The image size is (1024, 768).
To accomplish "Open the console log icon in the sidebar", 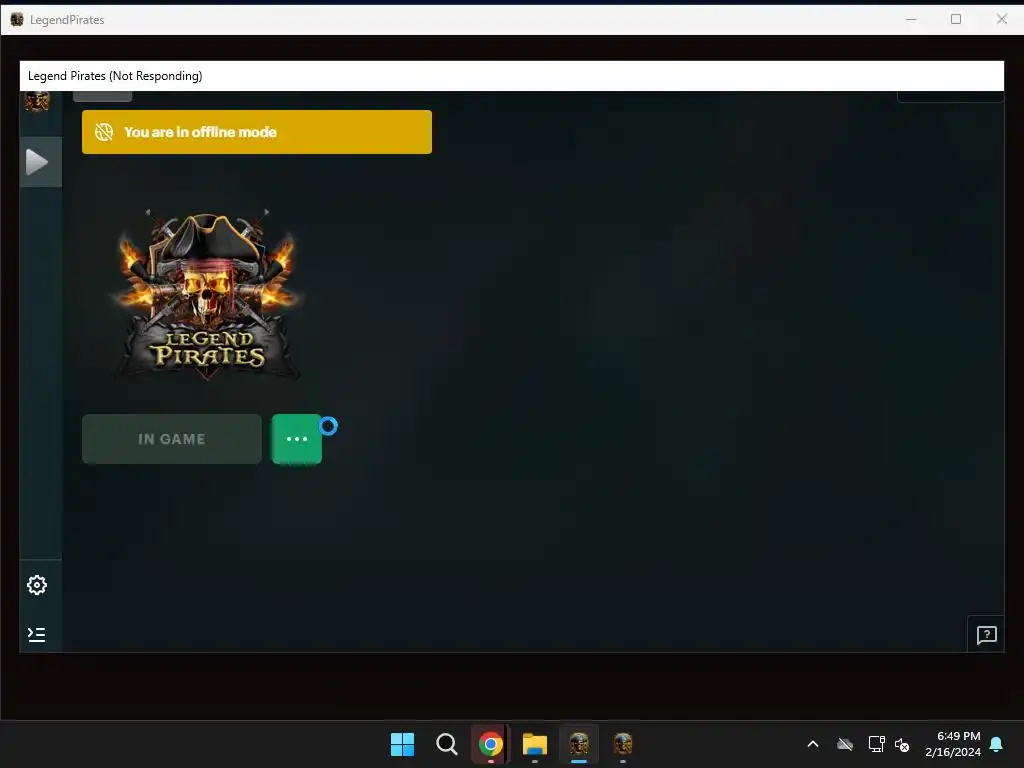I will coord(37,634).
